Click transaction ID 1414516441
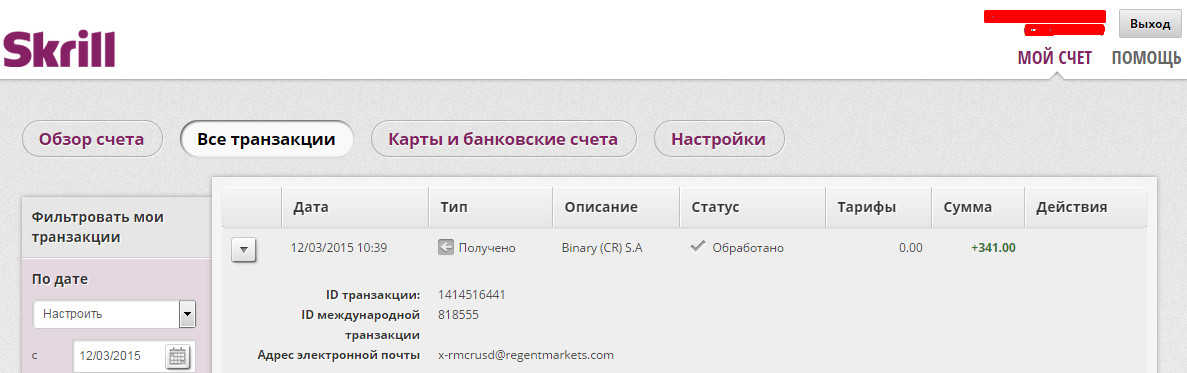 tap(472, 294)
